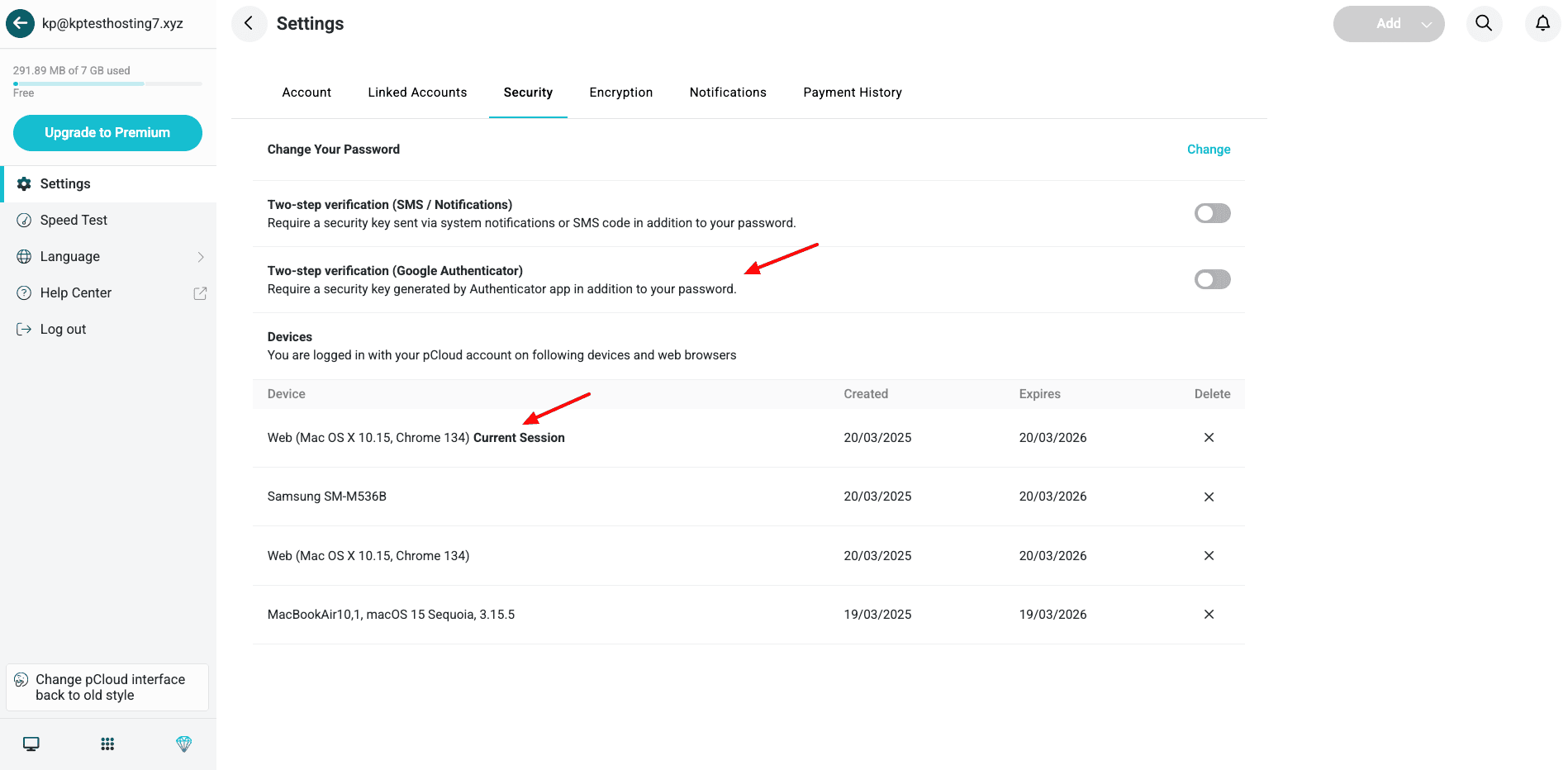Viewport: 1568px width, 770px height.
Task: Click Upgrade to Premium button
Action: click(107, 133)
